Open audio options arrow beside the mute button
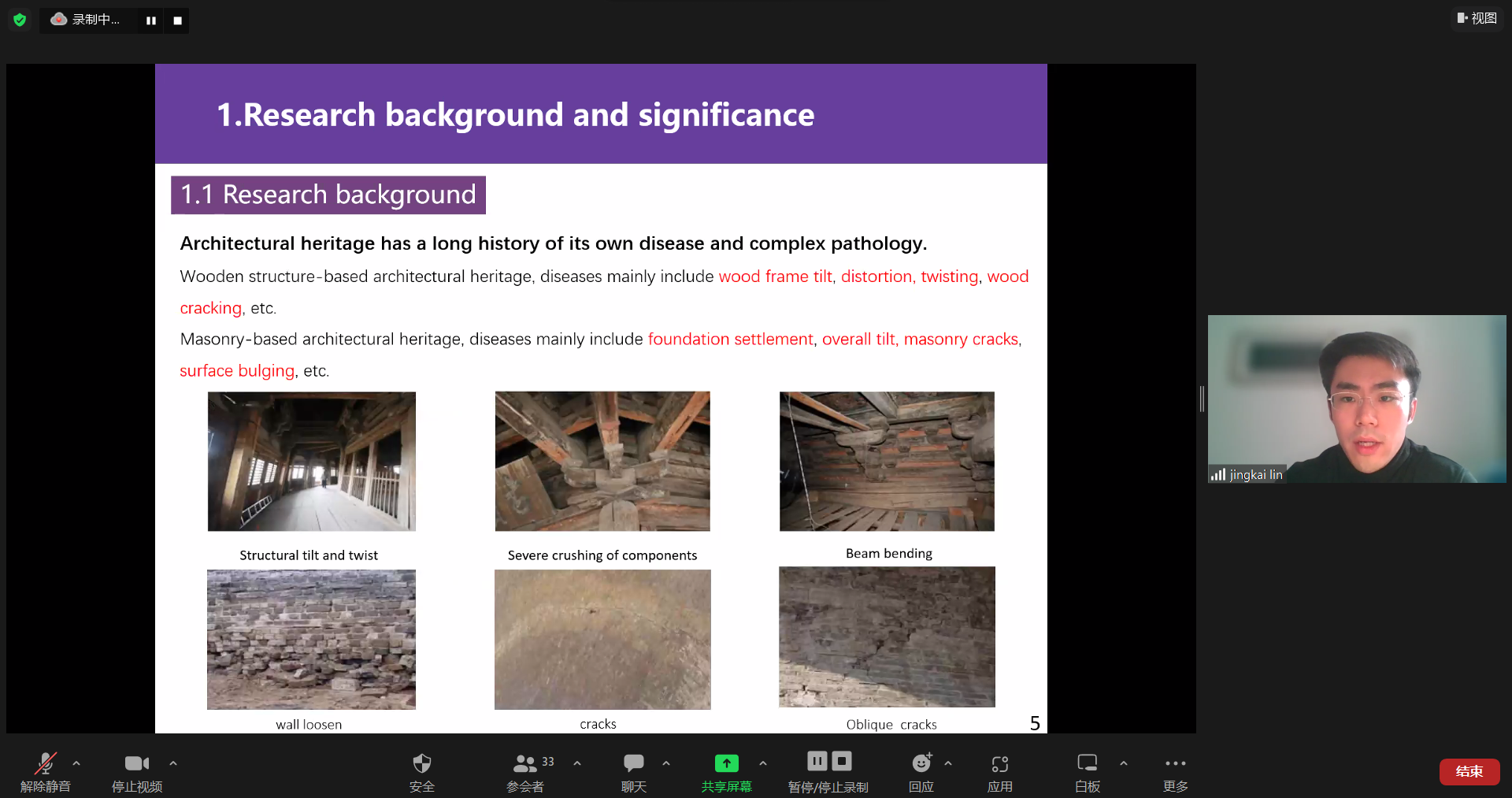The height and width of the screenshot is (798, 1512). pyautogui.click(x=76, y=763)
